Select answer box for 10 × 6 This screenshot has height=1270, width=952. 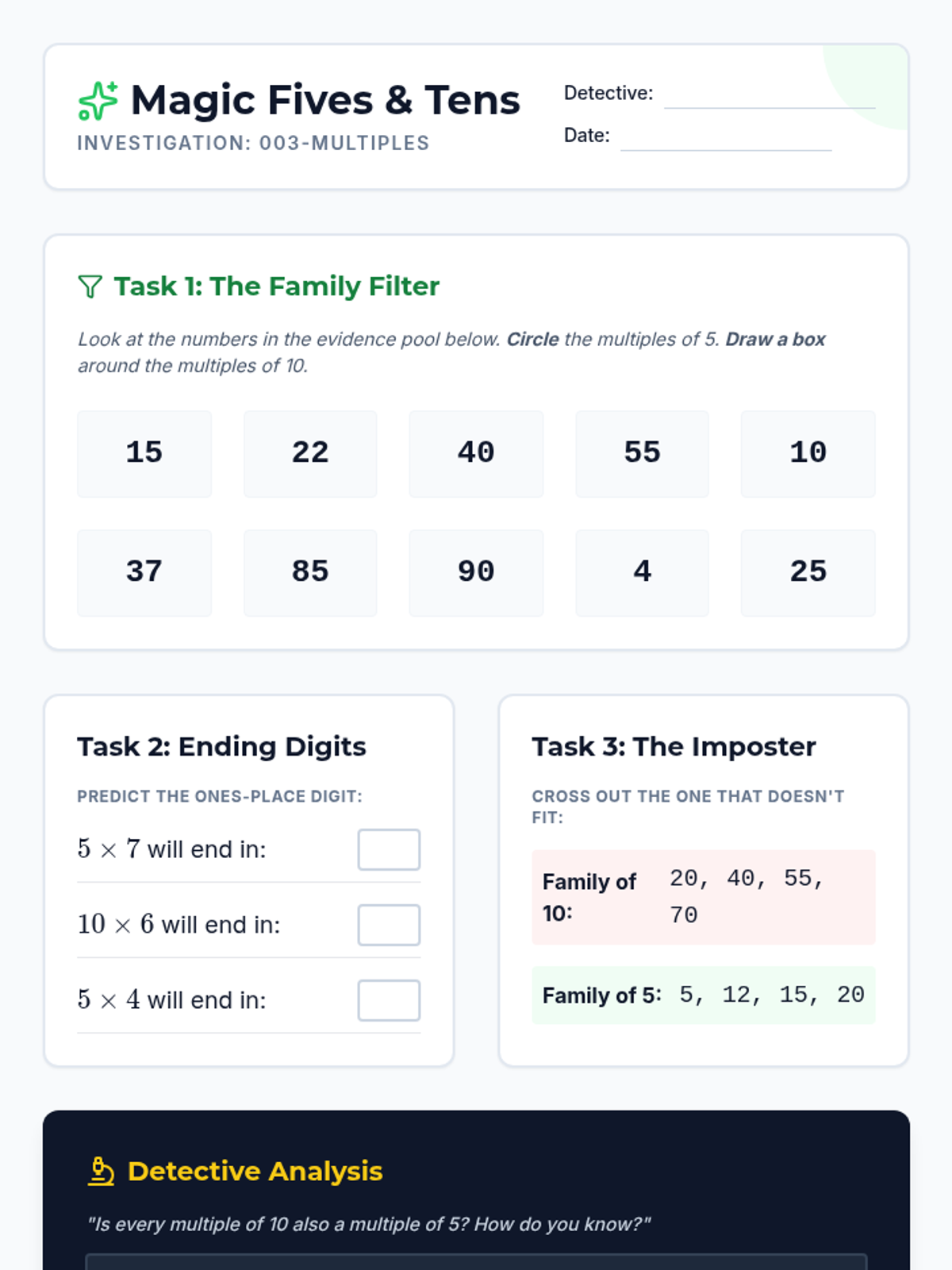[x=389, y=925]
